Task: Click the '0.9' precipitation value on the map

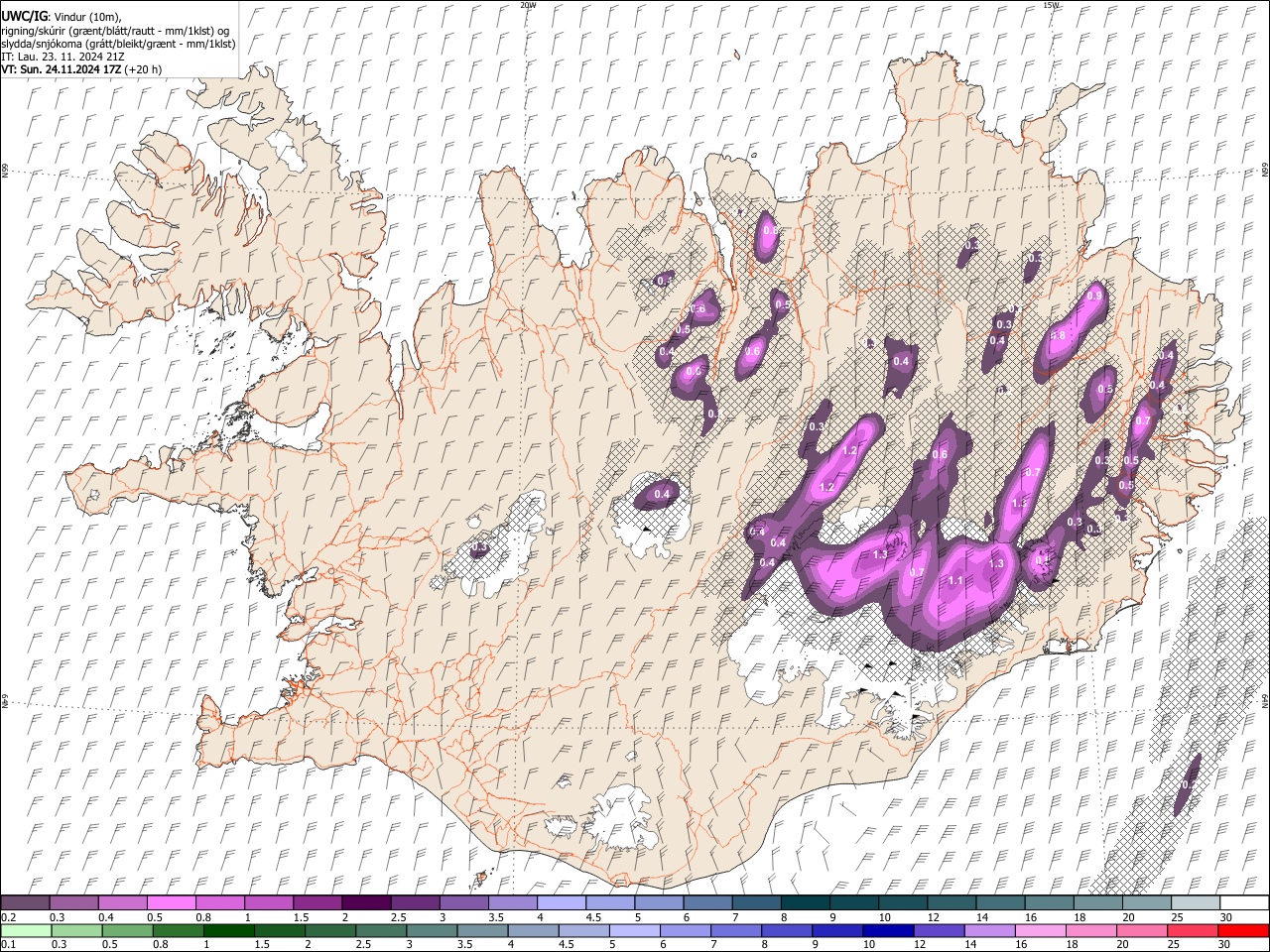Action: click(x=1094, y=296)
